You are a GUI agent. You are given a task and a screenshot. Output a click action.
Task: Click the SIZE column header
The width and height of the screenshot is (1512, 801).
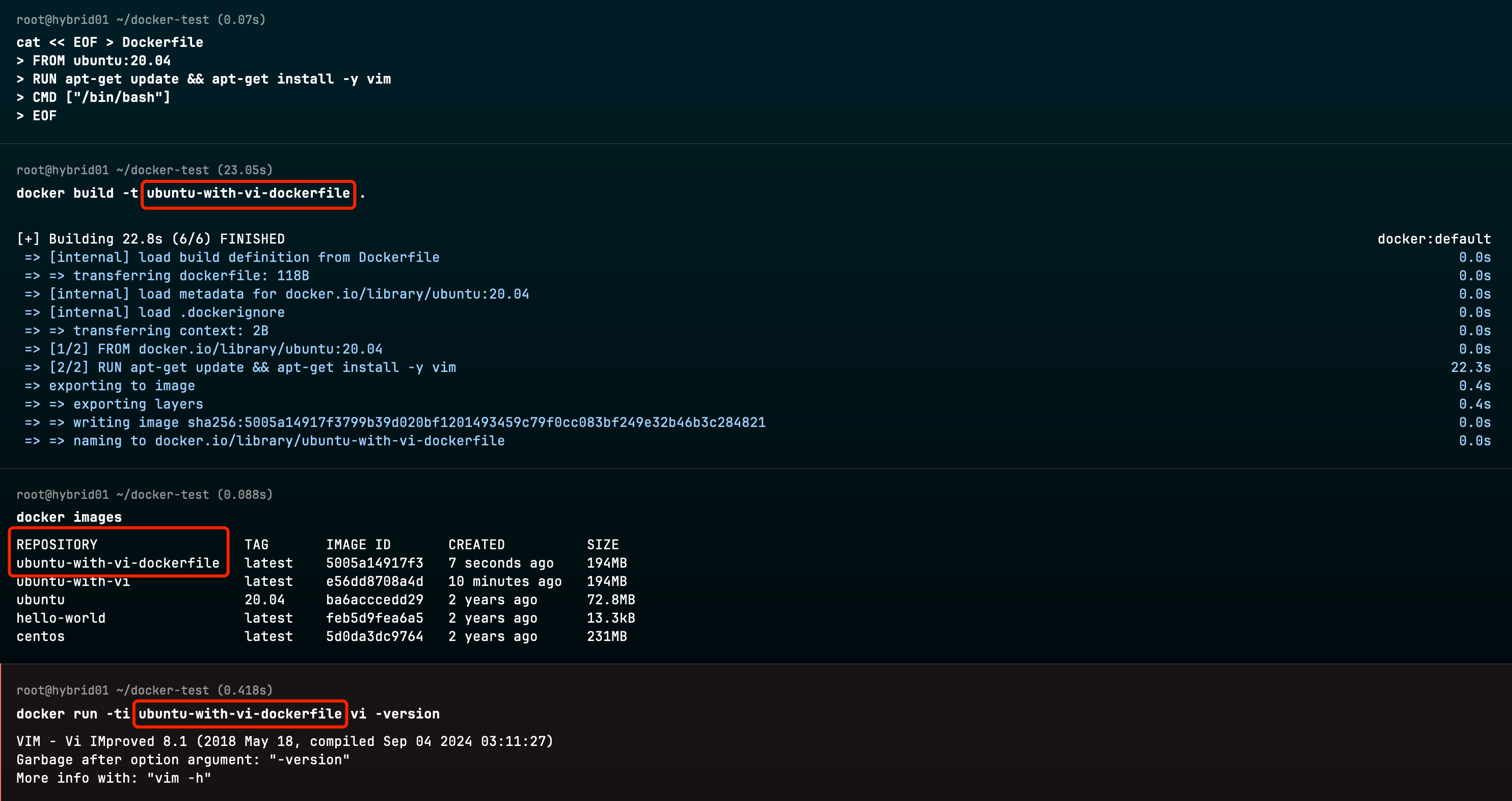603,544
